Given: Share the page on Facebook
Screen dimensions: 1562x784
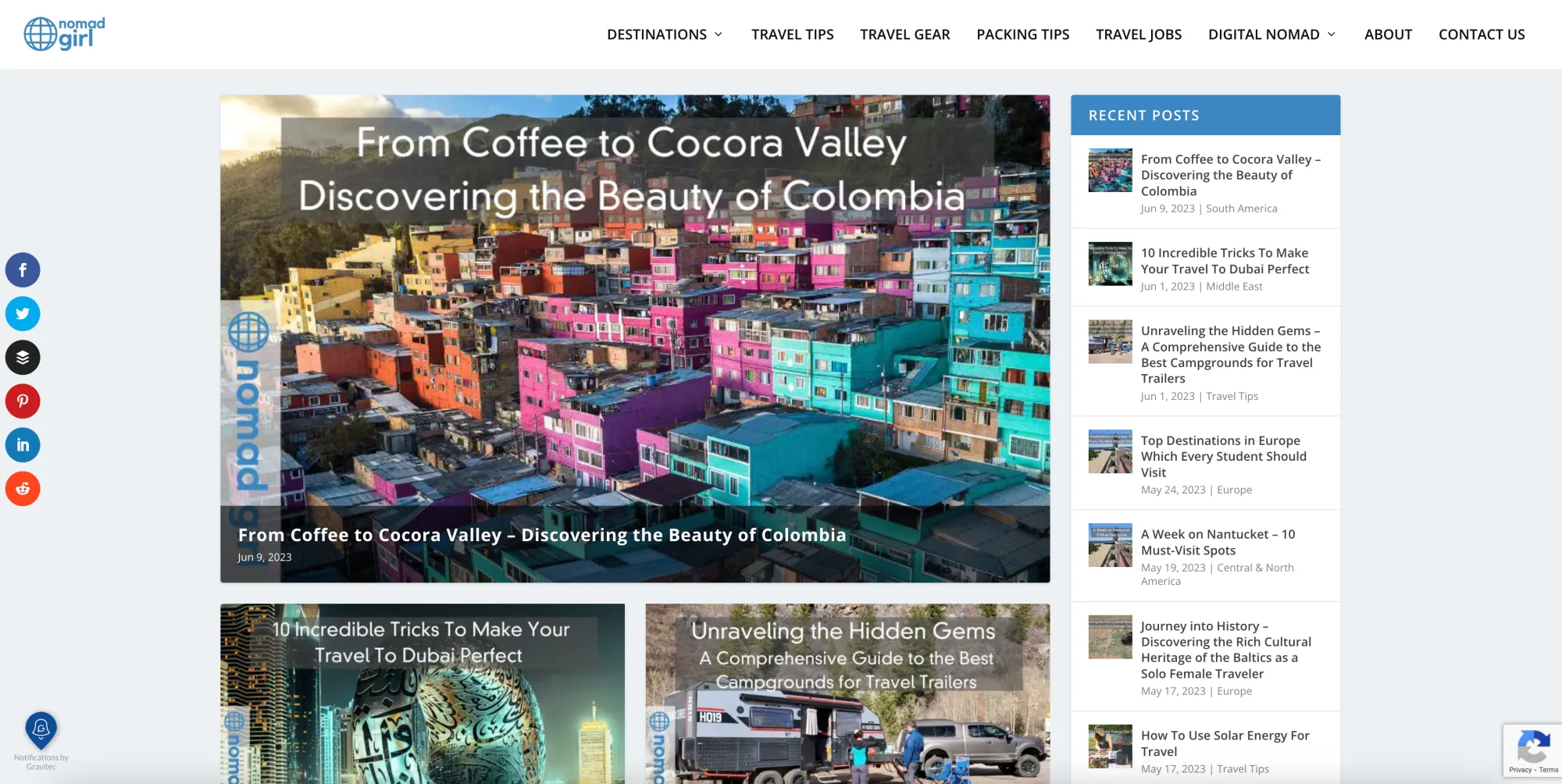Looking at the screenshot, I should [x=23, y=270].
